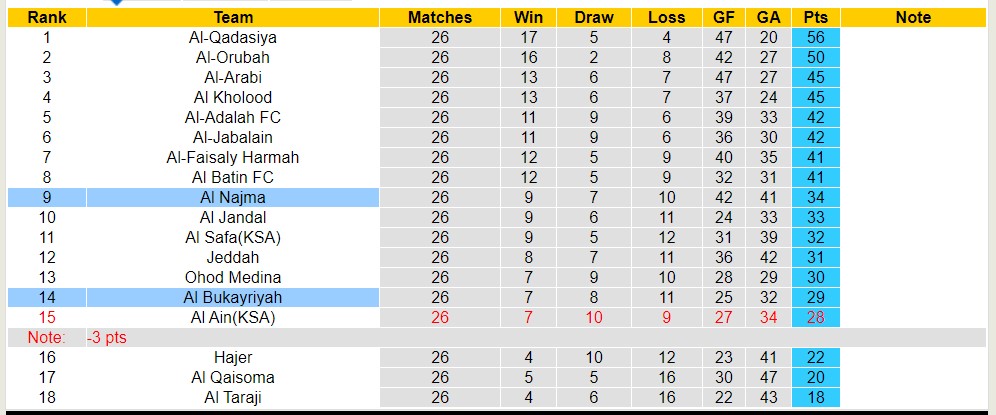Click the Hajer team name
This screenshot has width=996, height=415.
click(x=232, y=357)
